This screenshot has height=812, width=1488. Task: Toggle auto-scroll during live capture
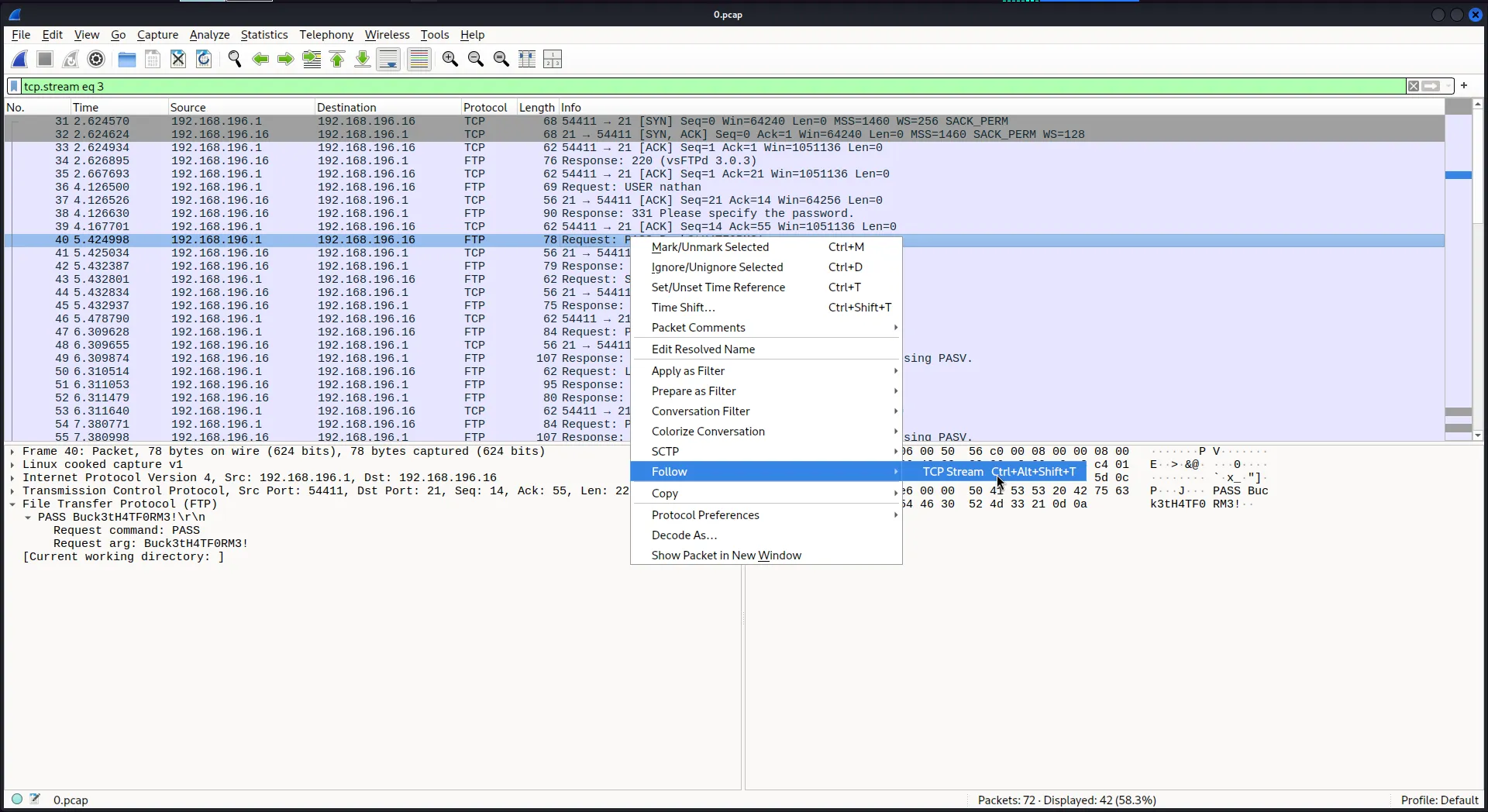point(388,59)
